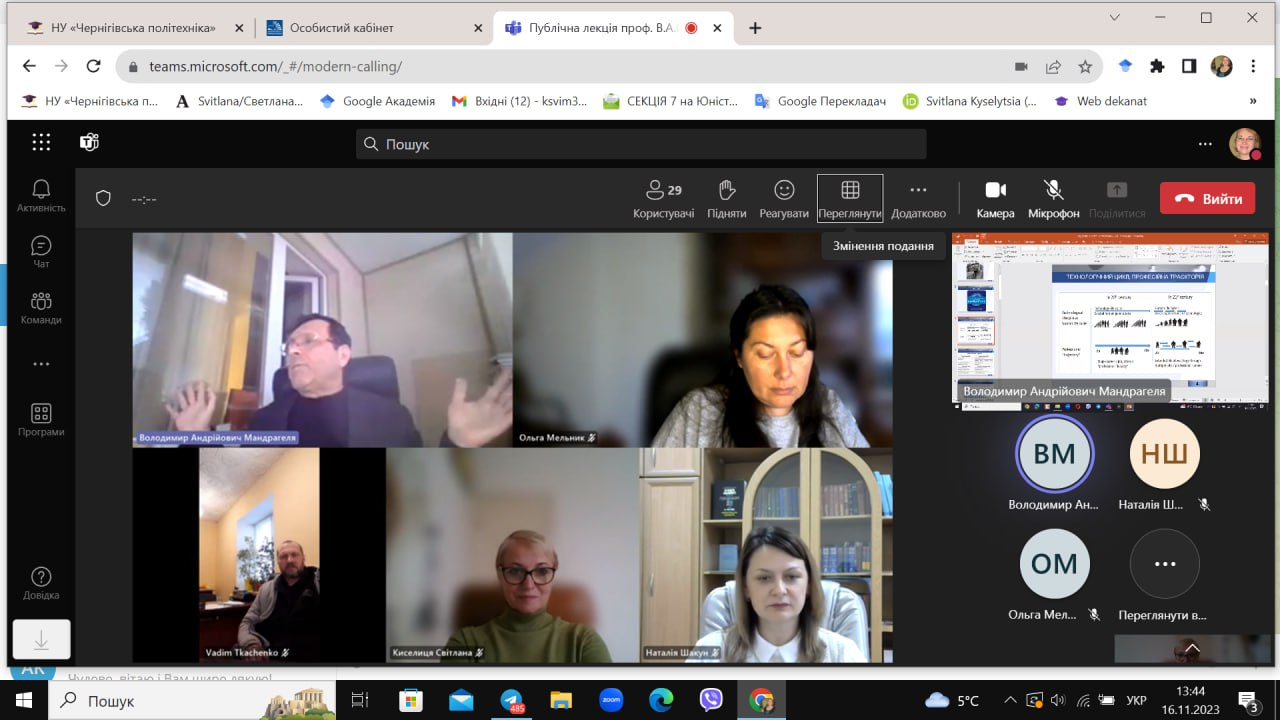The image size is (1280, 720).
Task: Open the Help (Довідка) icon
Action: point(41,583)
